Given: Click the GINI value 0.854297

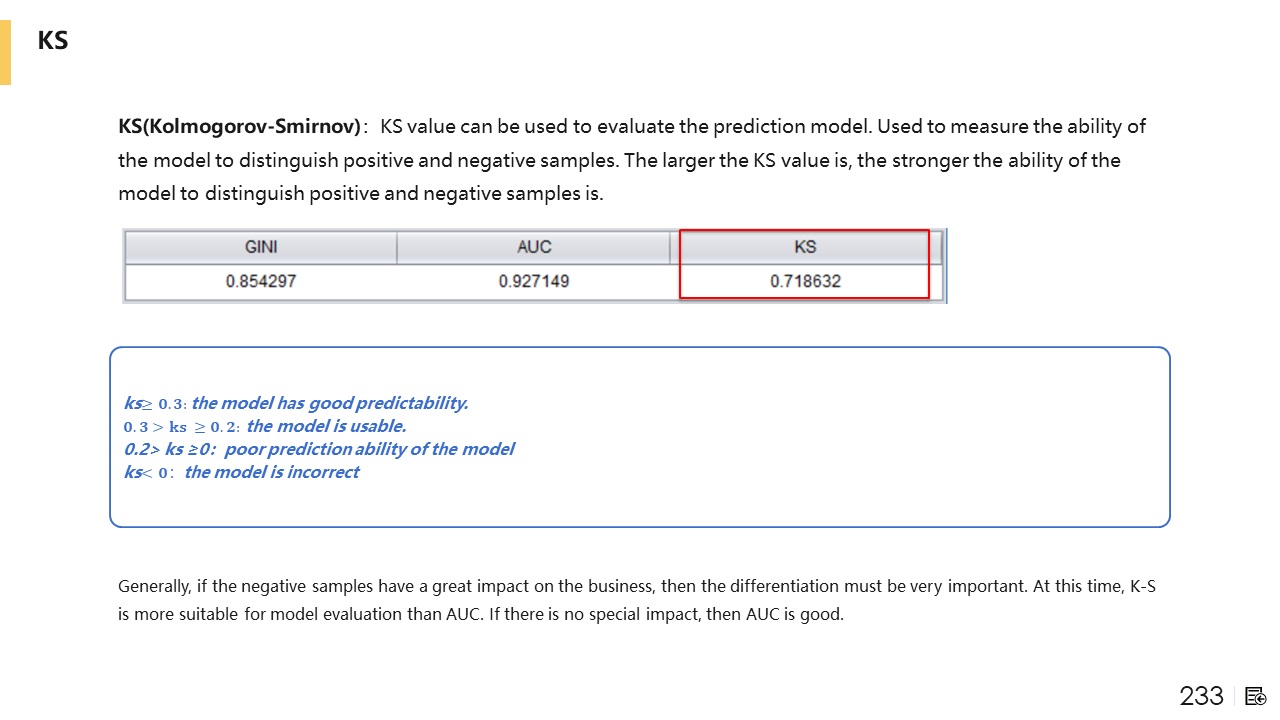Looking at the screenshot, I should click(260, 281).
